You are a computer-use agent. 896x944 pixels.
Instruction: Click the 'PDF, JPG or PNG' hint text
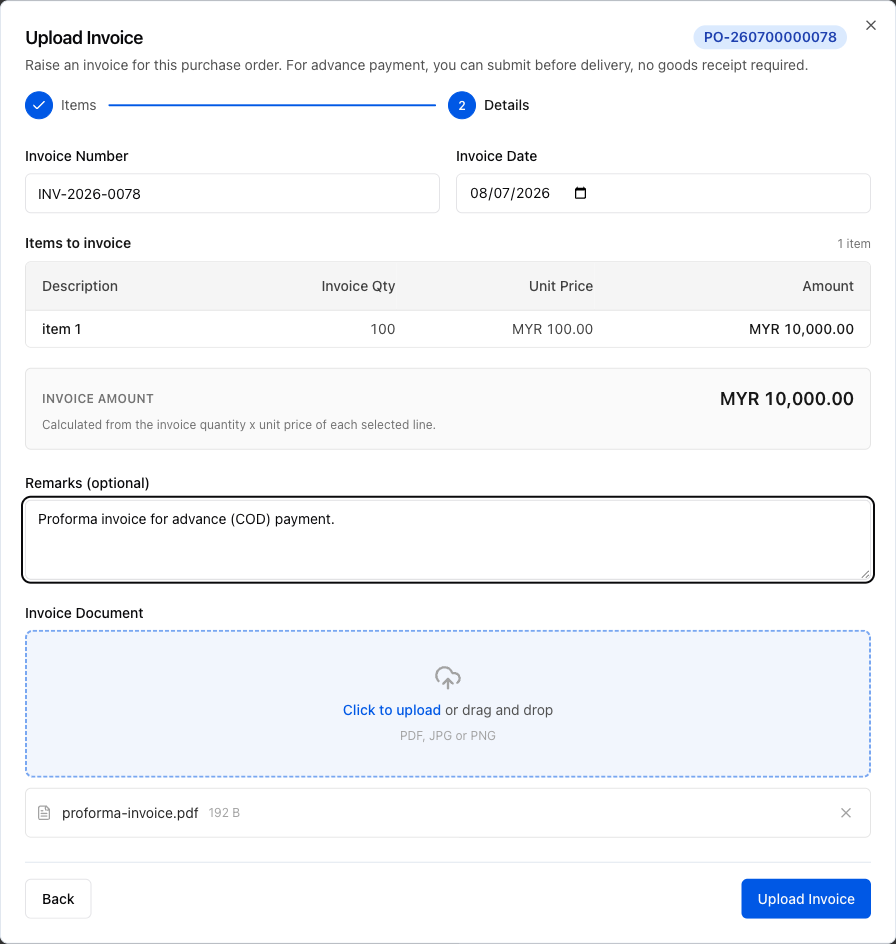coord(448,736)
